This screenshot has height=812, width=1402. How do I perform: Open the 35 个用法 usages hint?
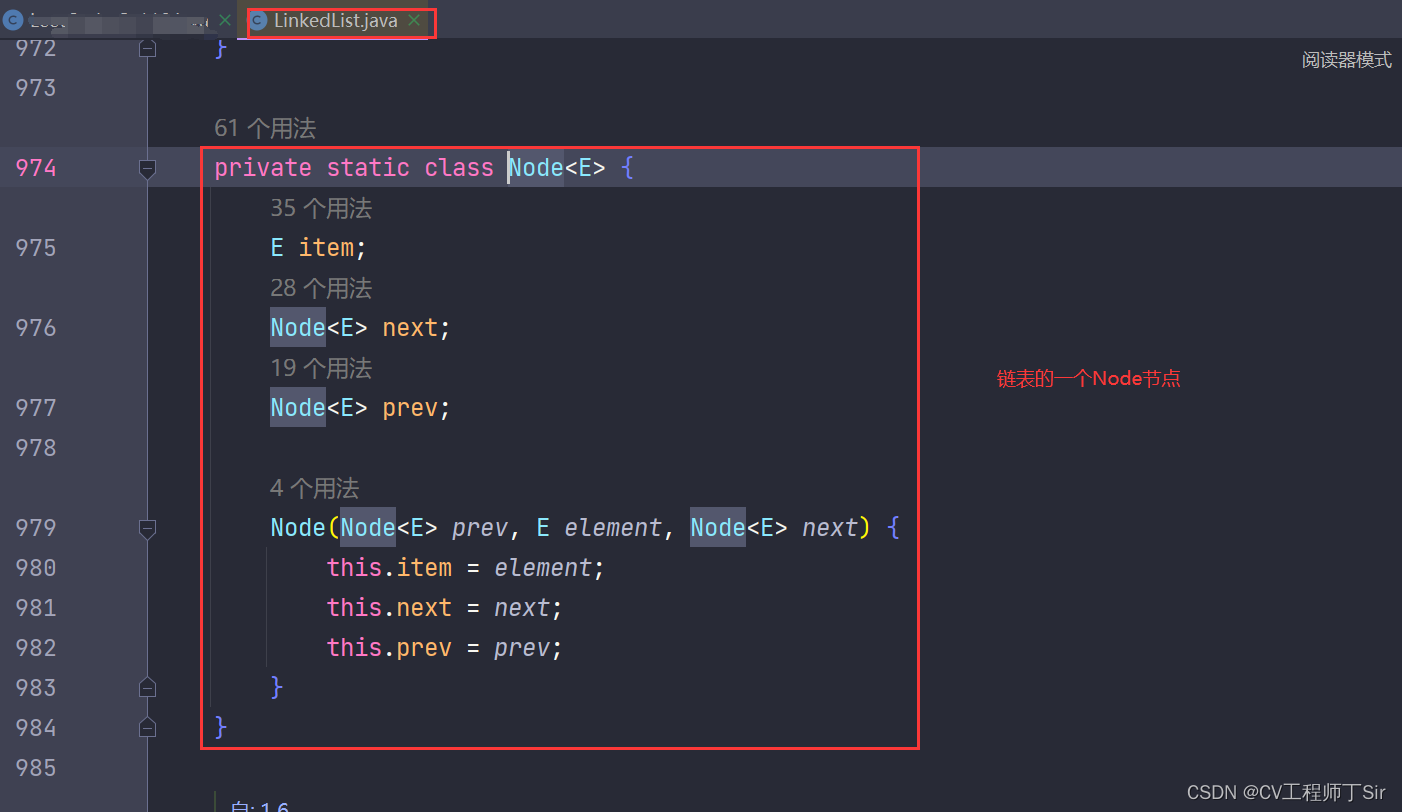[x=321, y=208]
